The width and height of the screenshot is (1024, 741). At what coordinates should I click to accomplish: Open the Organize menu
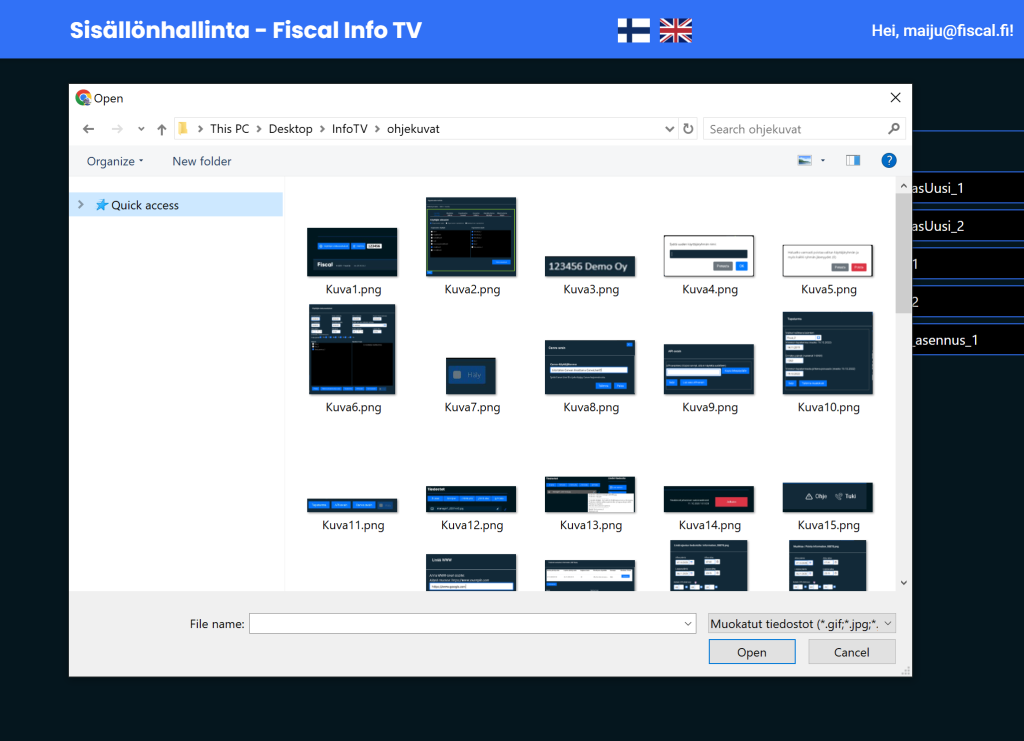pyautogui.click(x=115, y=161)
